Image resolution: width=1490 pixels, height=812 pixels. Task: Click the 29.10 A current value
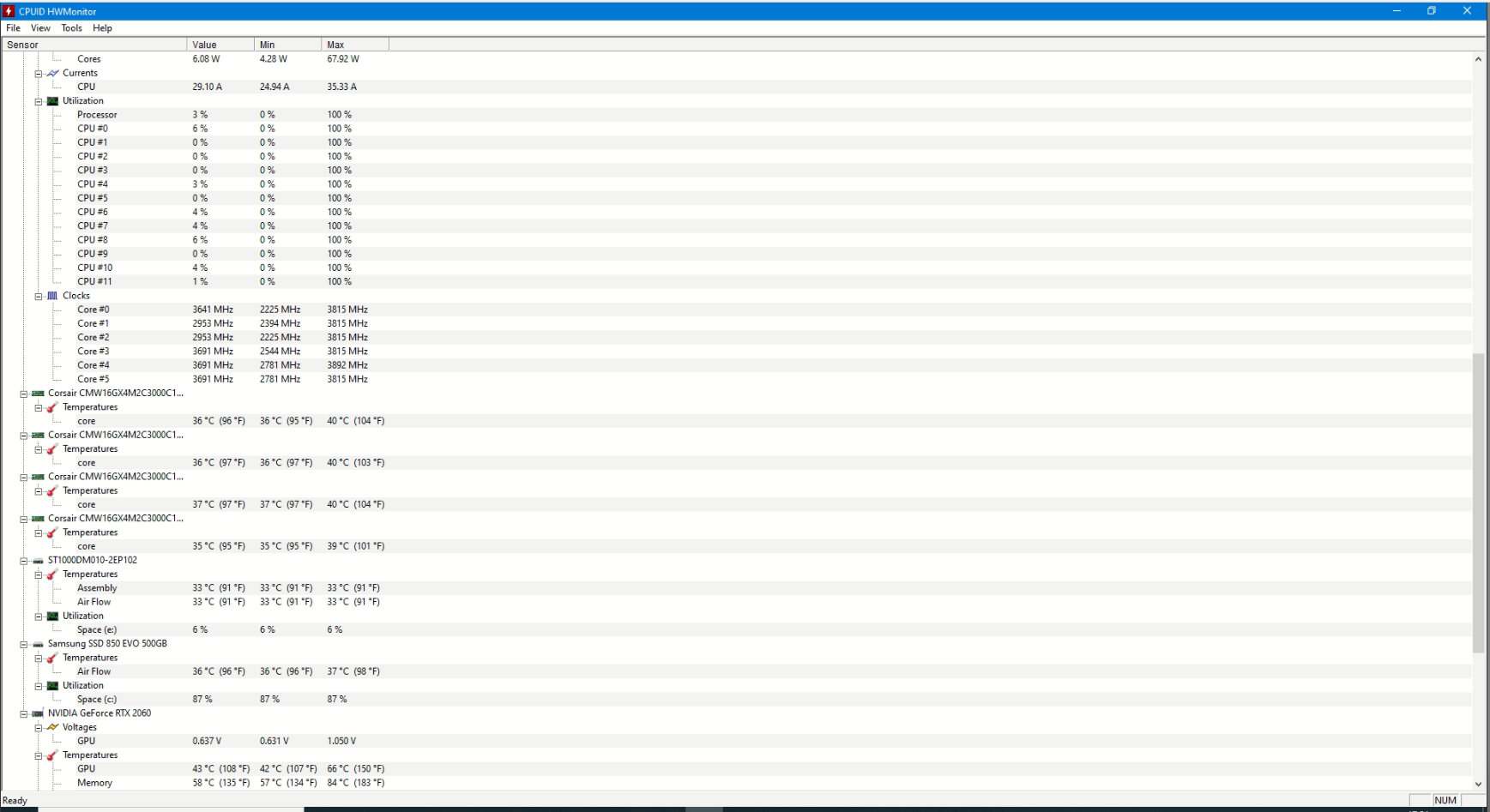pyautogui.click(x=208, y=87)
